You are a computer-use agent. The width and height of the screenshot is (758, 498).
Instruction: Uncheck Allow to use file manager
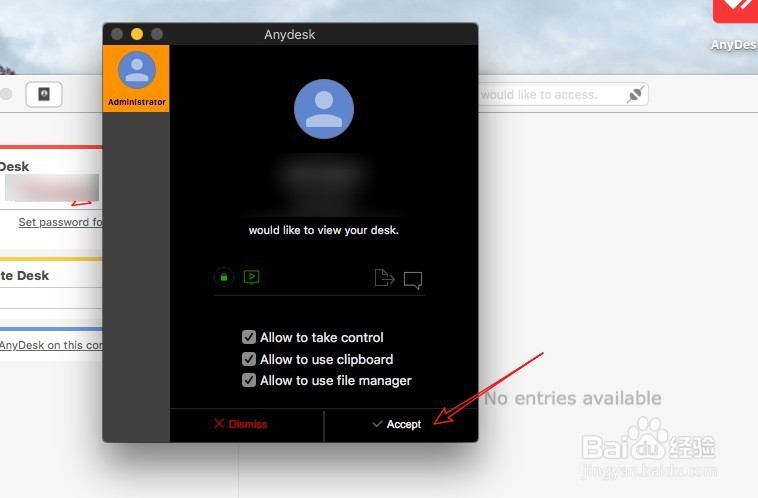coord(249,380)
